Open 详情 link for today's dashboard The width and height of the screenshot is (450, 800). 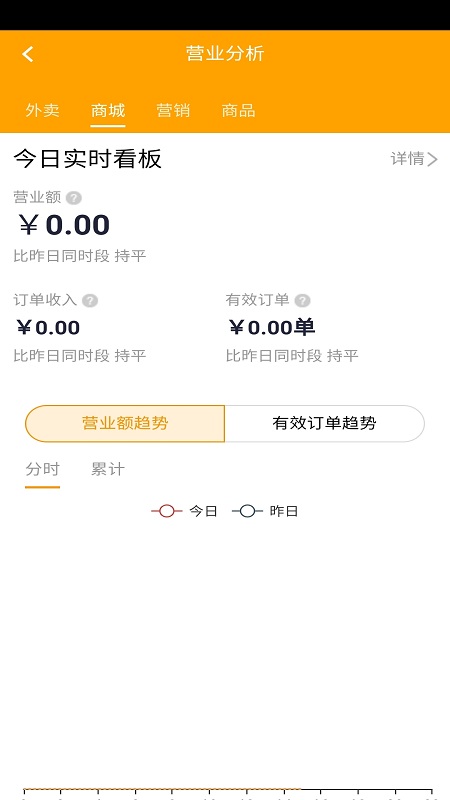[x=414, y=159]
